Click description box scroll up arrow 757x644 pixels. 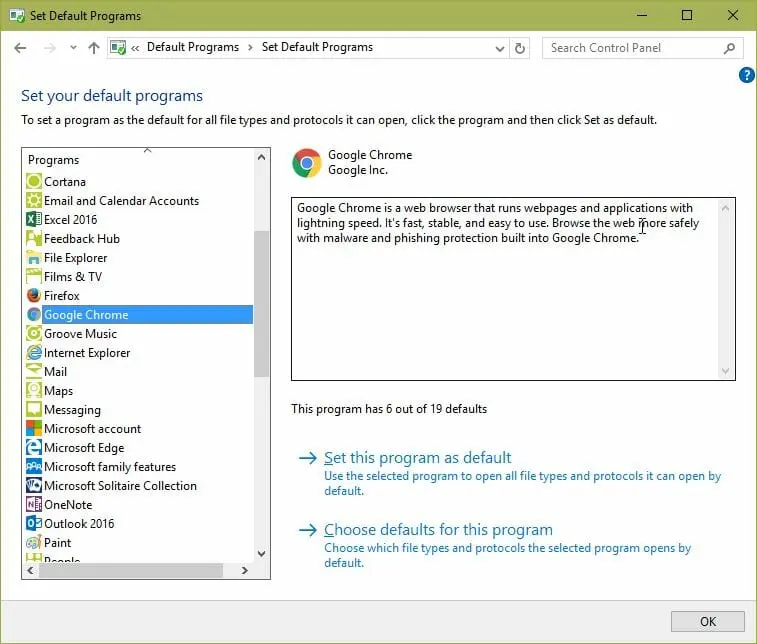725,208
